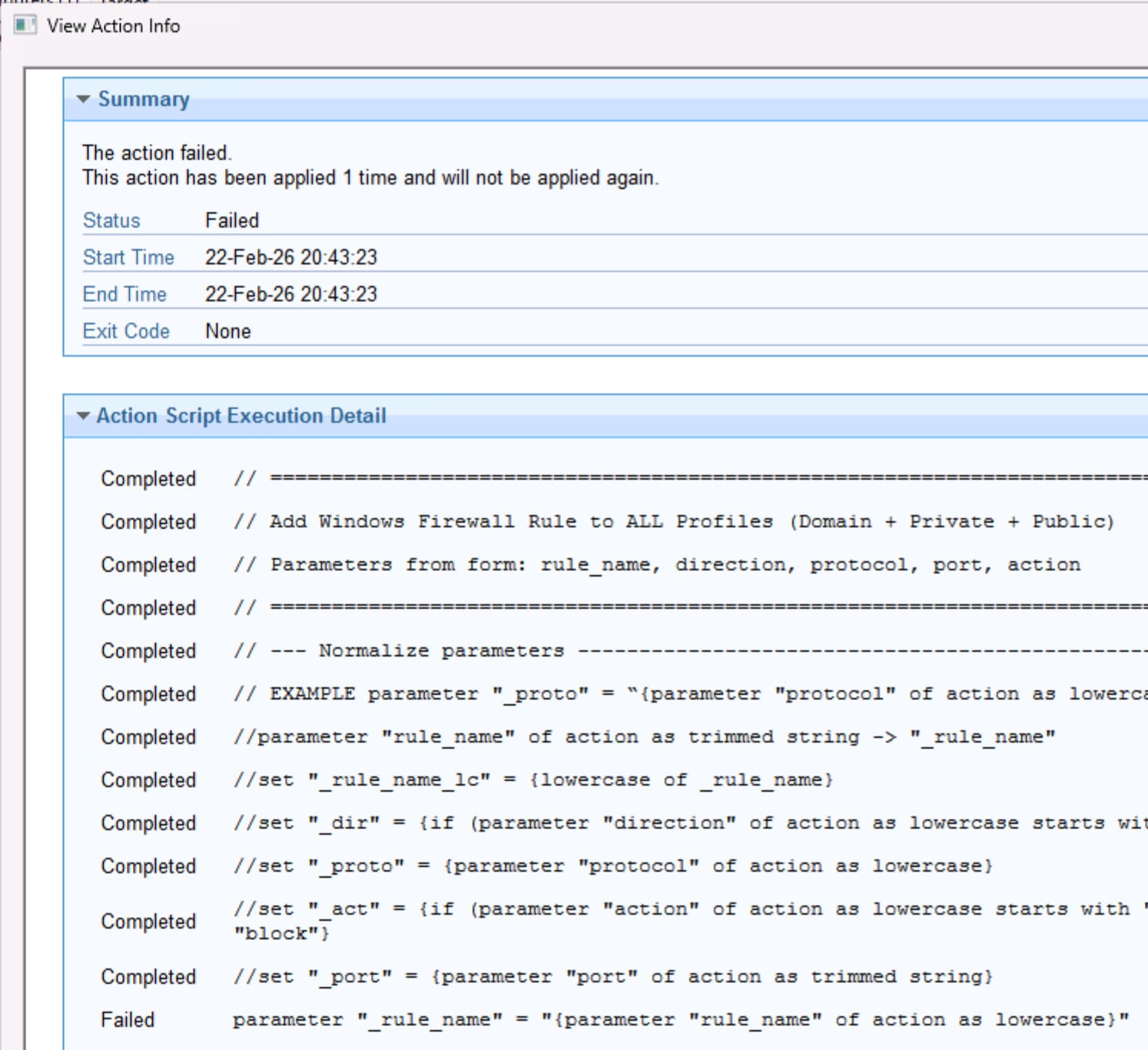Click the Start Time value 22-Feb-26 20:43:23
The height and width of the screenshot is (1050, 1148).
coord(290,258)
